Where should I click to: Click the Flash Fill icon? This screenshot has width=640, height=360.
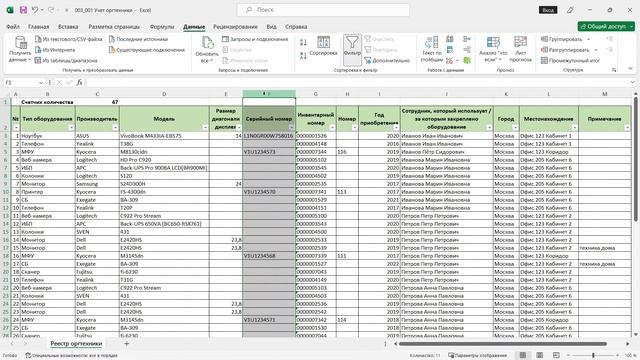[x=449, y=39]
